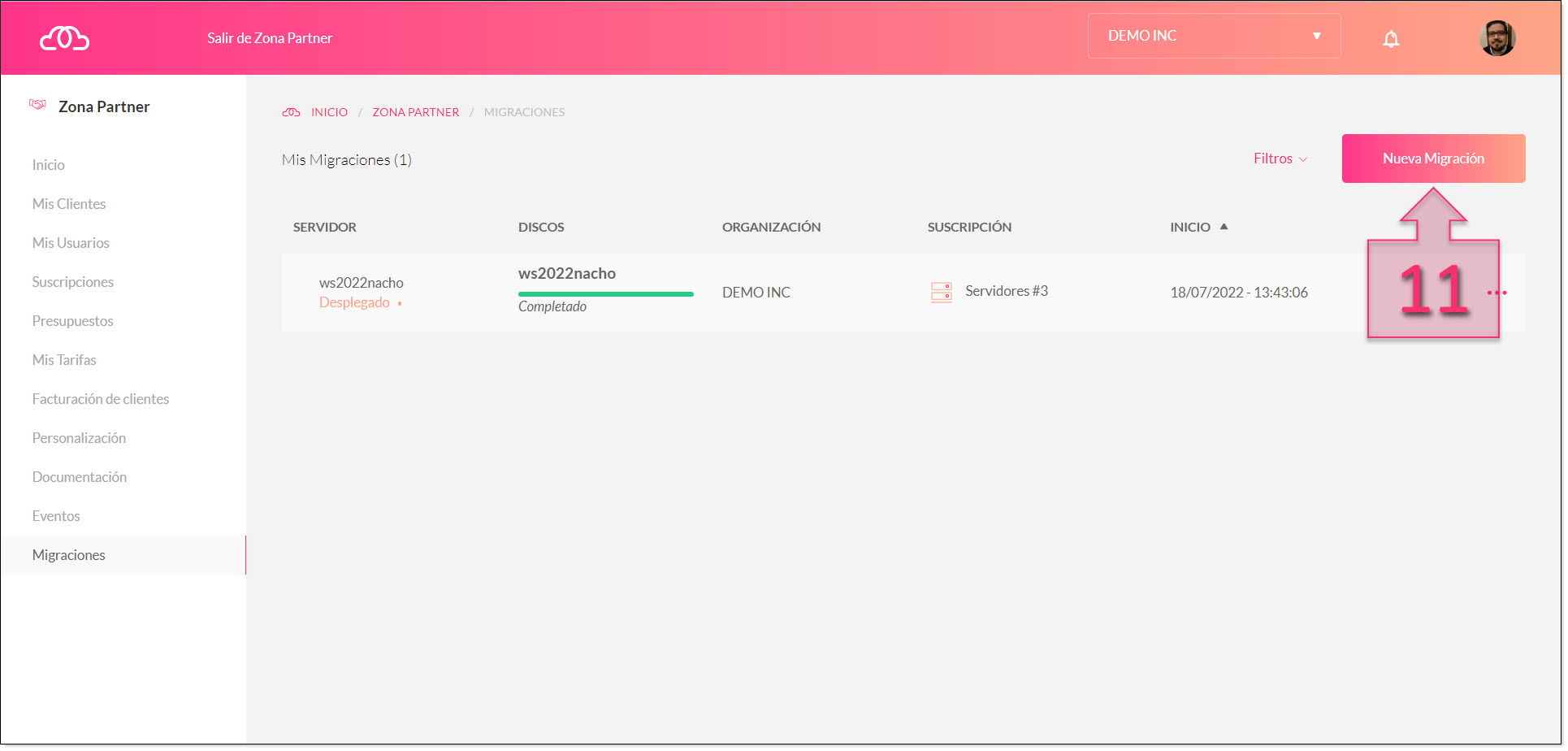Open notifications via the bell icon

(x=1392, y=38)
